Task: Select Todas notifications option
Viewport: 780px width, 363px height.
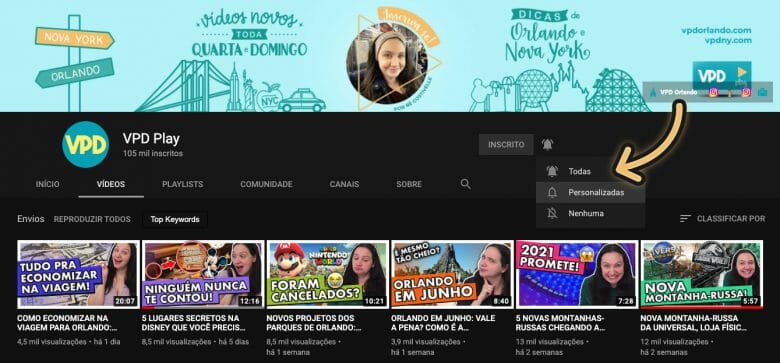Action: coord(590,171)
